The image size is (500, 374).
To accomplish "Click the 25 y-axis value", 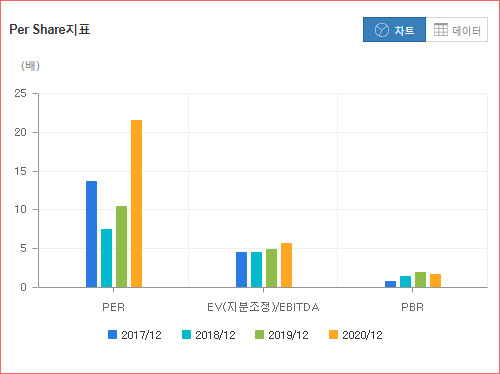I will [x=20, y=93].
